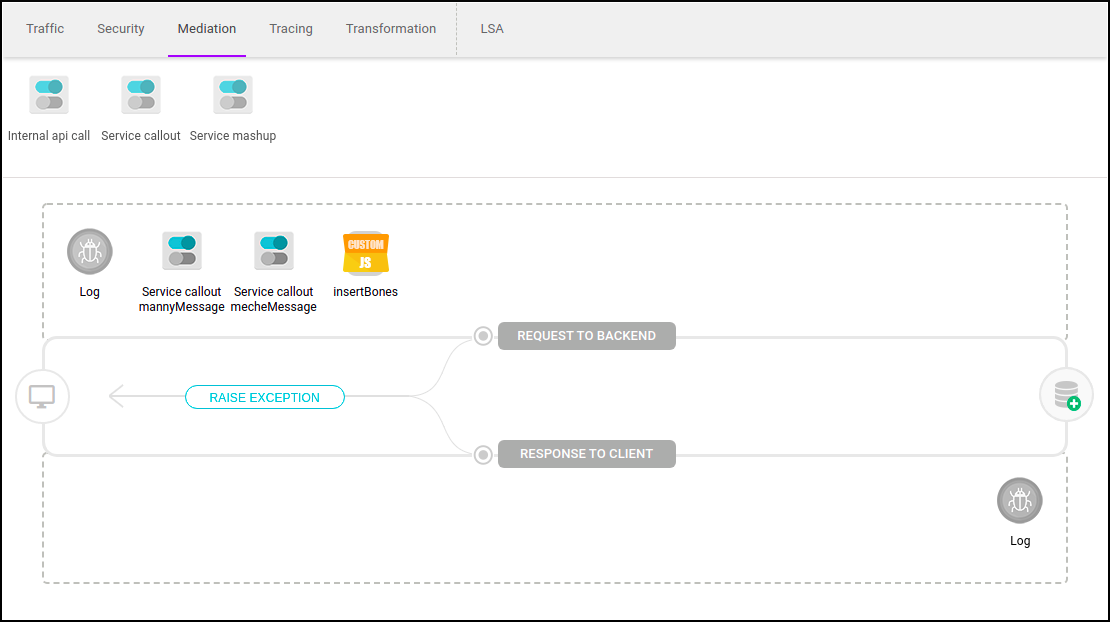The height and width of the screenshot is (622, 1110).
Task: Switch to the LSA tab
Action: pos(492,29)
